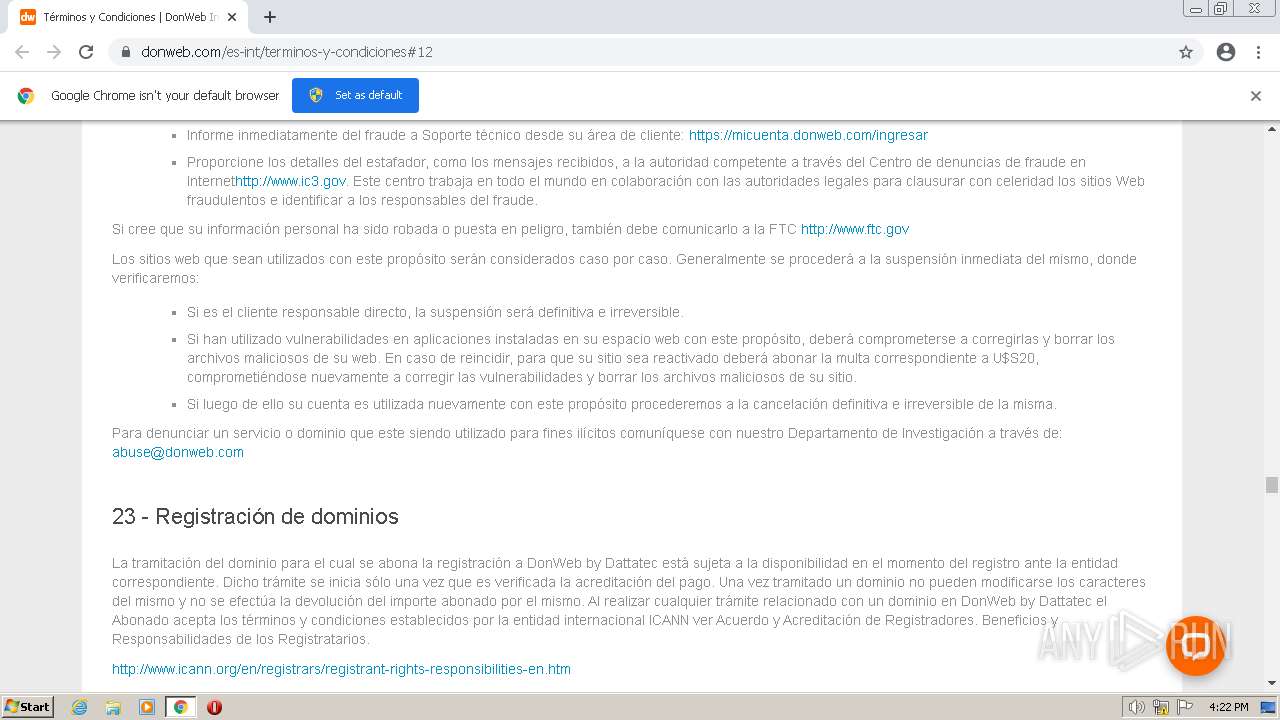
Task: Click the vertical scrollbar thumb
Action: point(1272,485)
